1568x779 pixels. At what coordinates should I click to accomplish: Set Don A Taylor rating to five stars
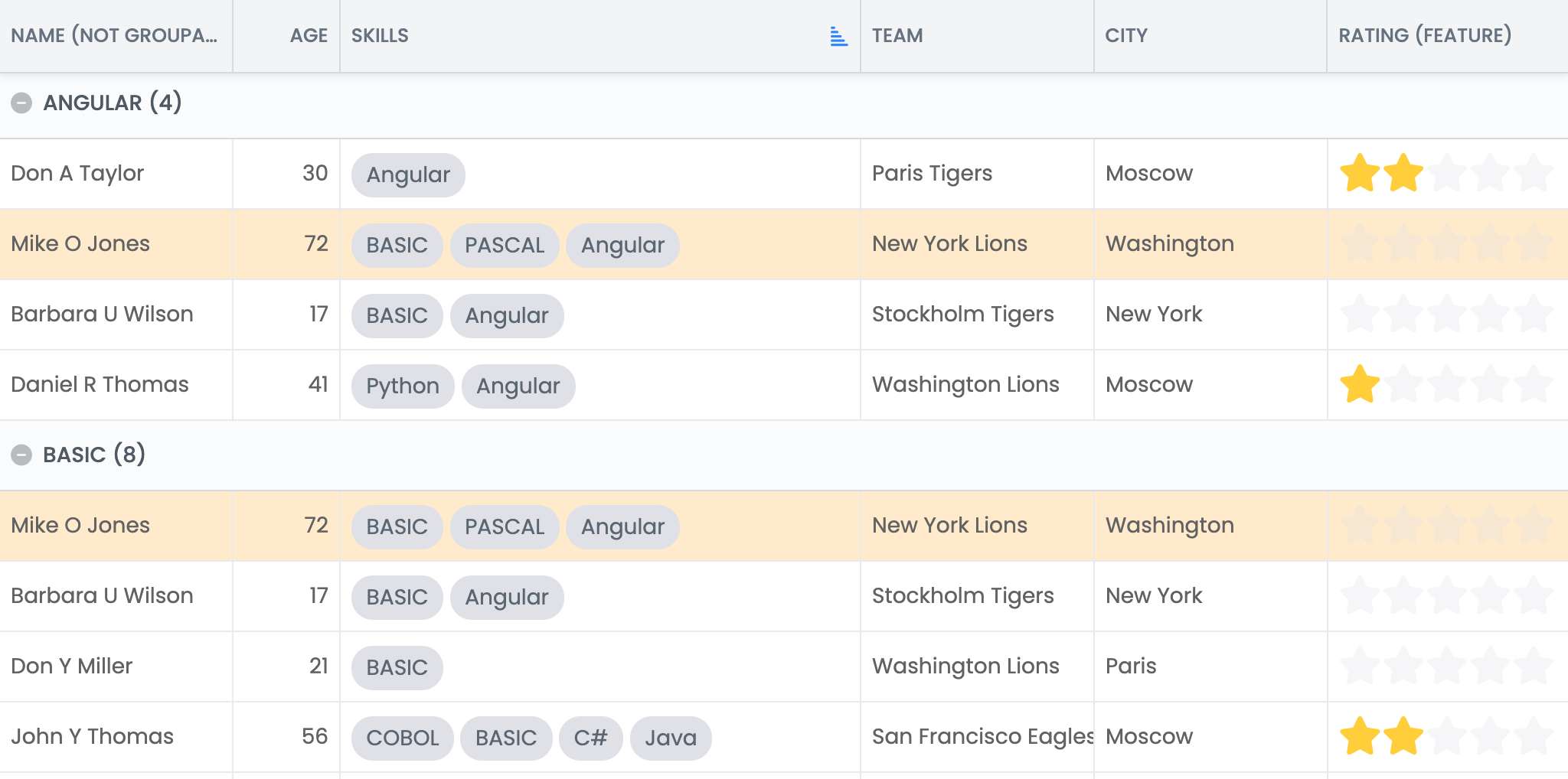1534,173
